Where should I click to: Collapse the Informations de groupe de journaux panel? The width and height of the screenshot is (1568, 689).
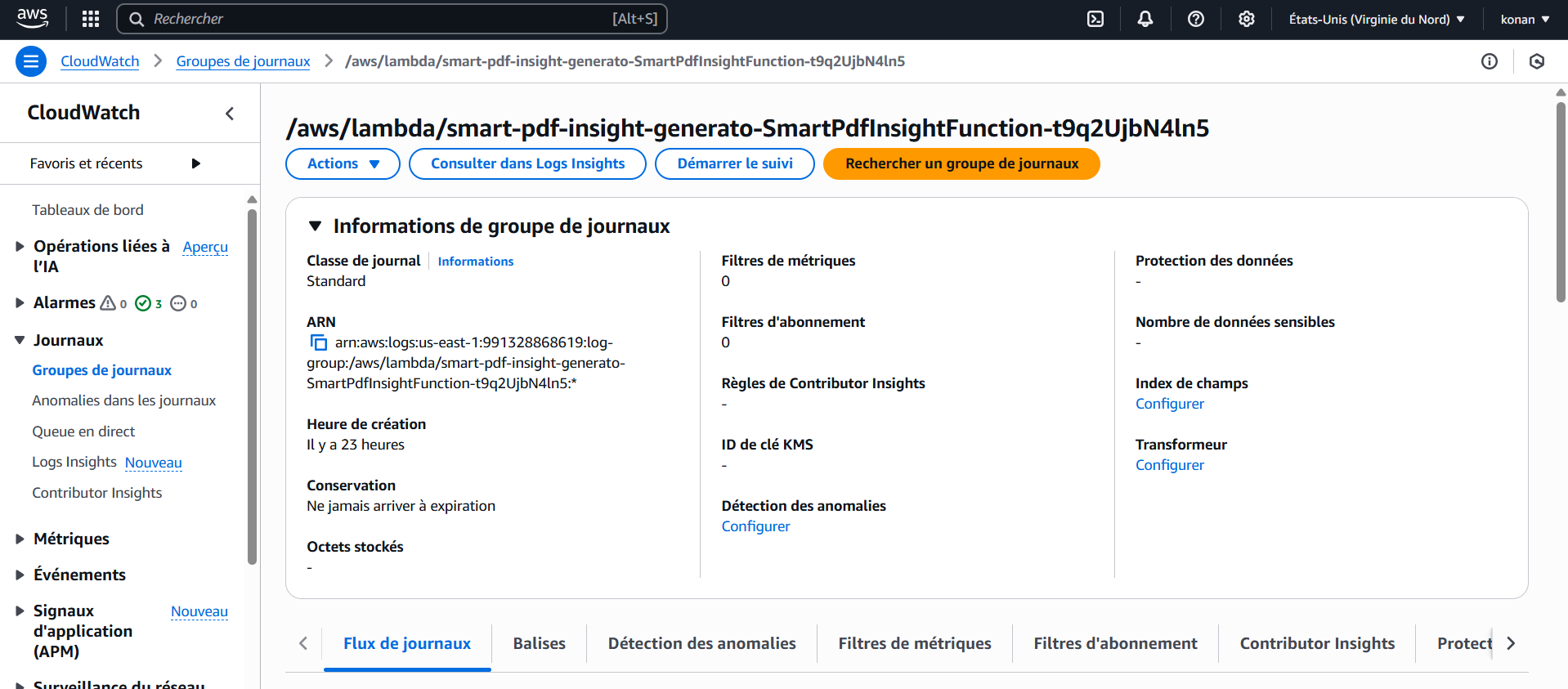(x=315, y=226)
